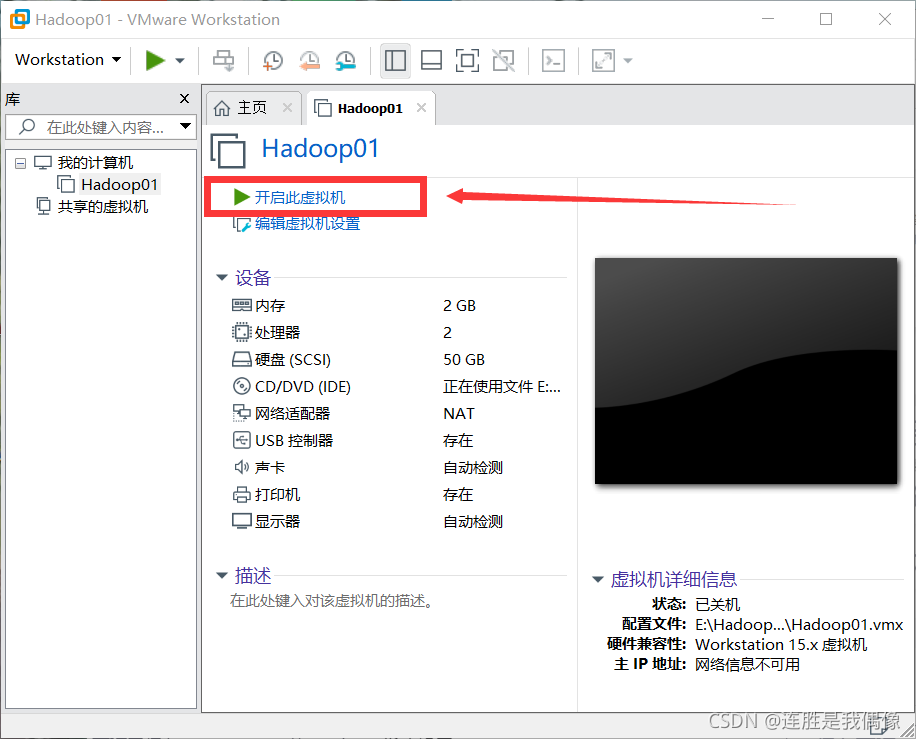The image size is (916, 739).
Task: Take a snapshot of the VM
Action: [x=272, y=60]
